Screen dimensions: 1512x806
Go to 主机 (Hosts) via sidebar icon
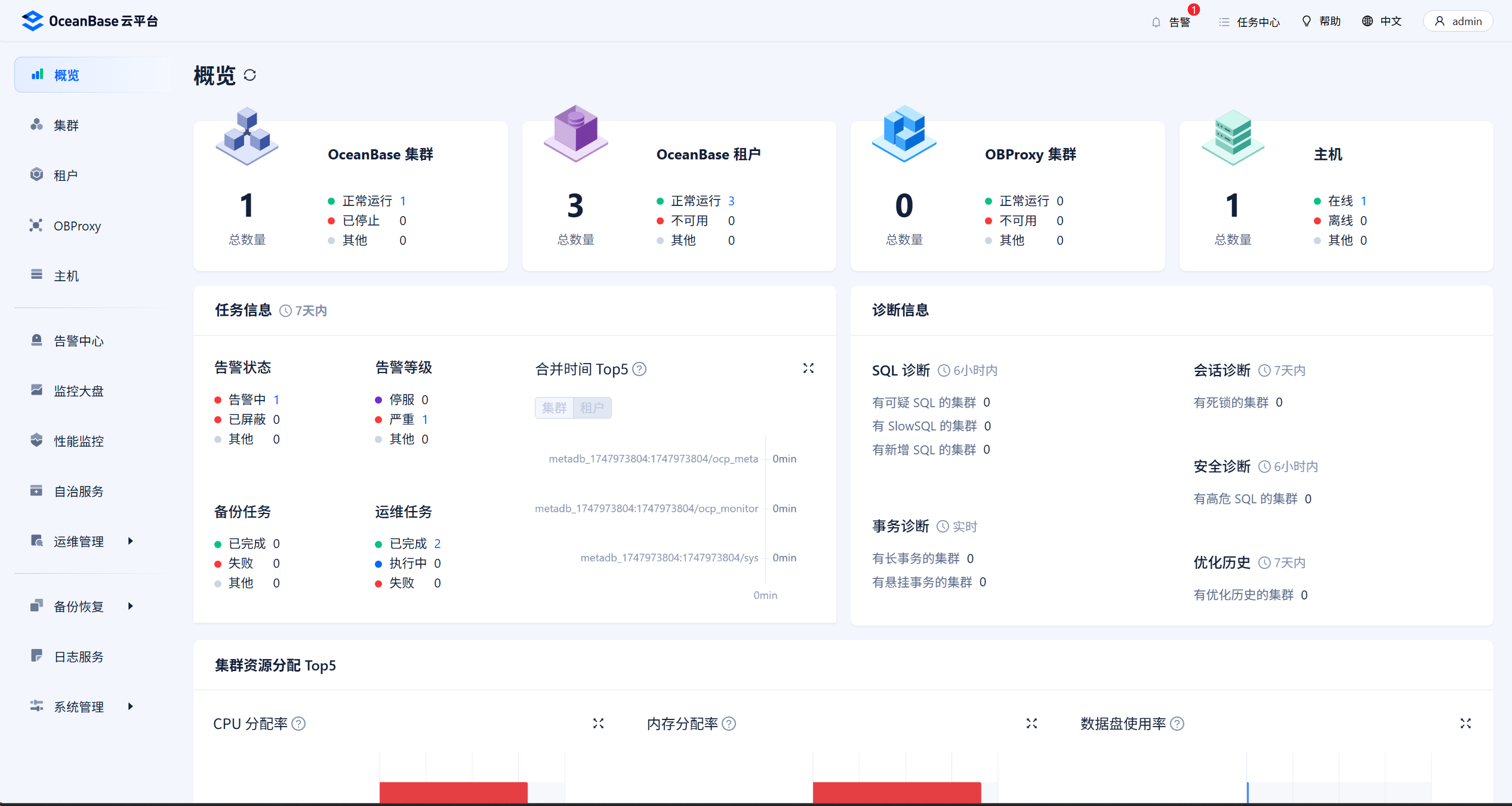coord(66,275)
